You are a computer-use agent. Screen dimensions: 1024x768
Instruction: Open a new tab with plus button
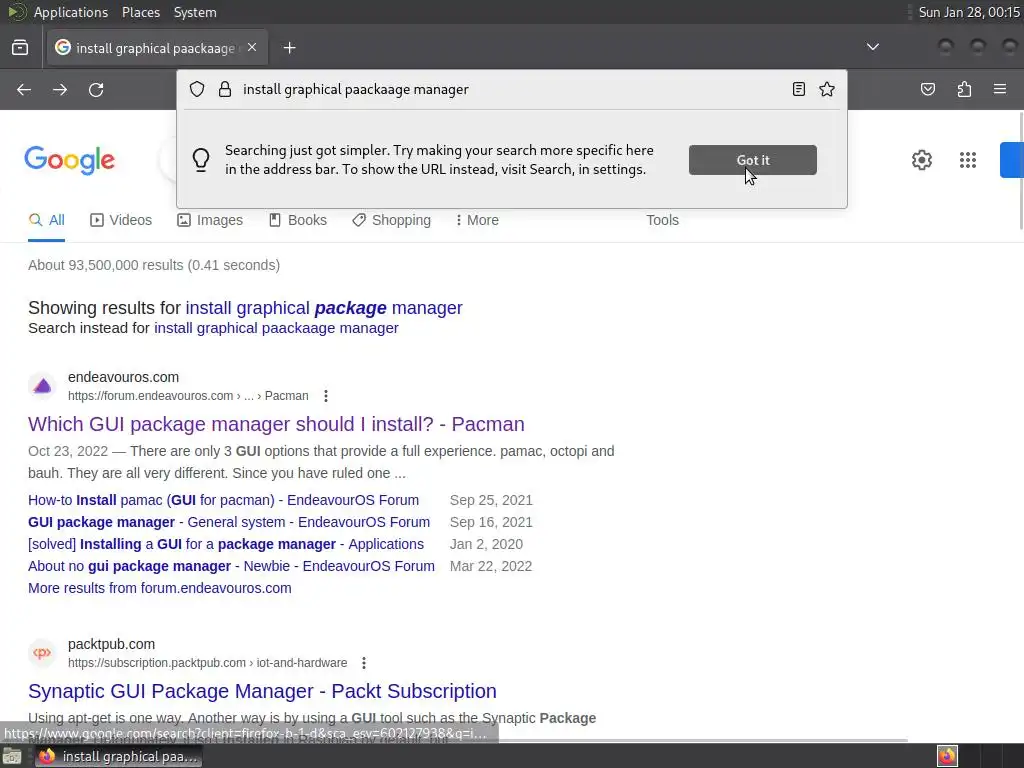(x=289, y=48)
